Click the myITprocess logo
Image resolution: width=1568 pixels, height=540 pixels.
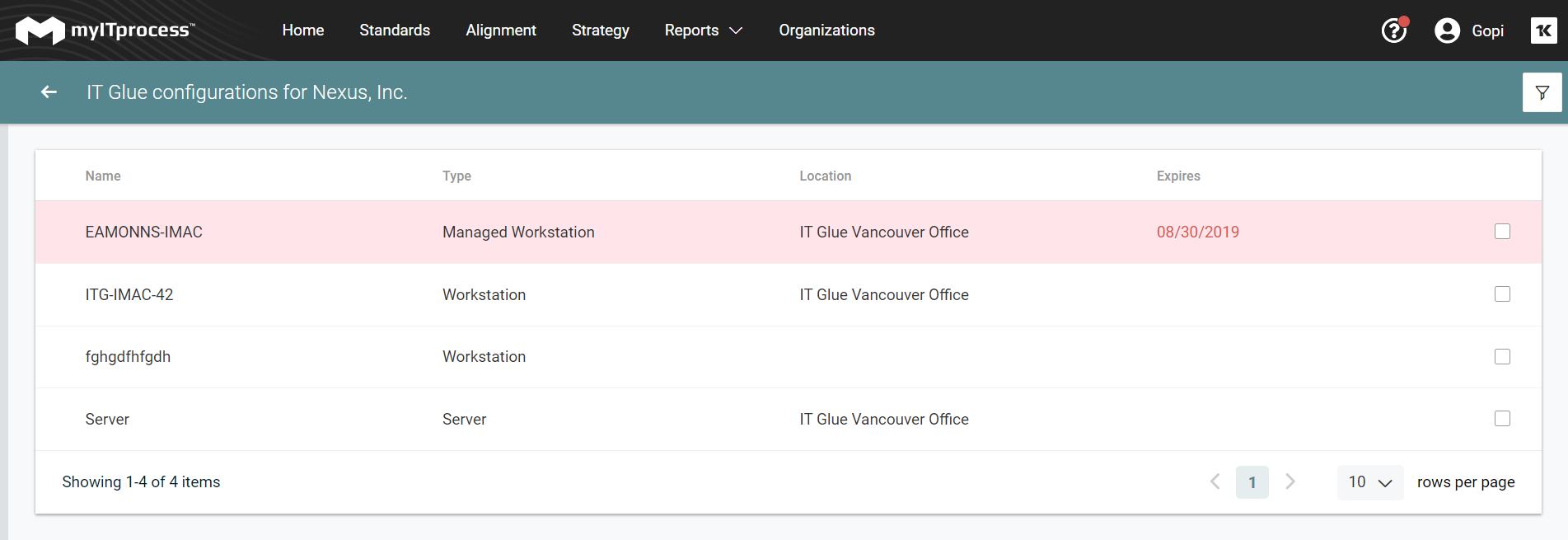(105, 31)
